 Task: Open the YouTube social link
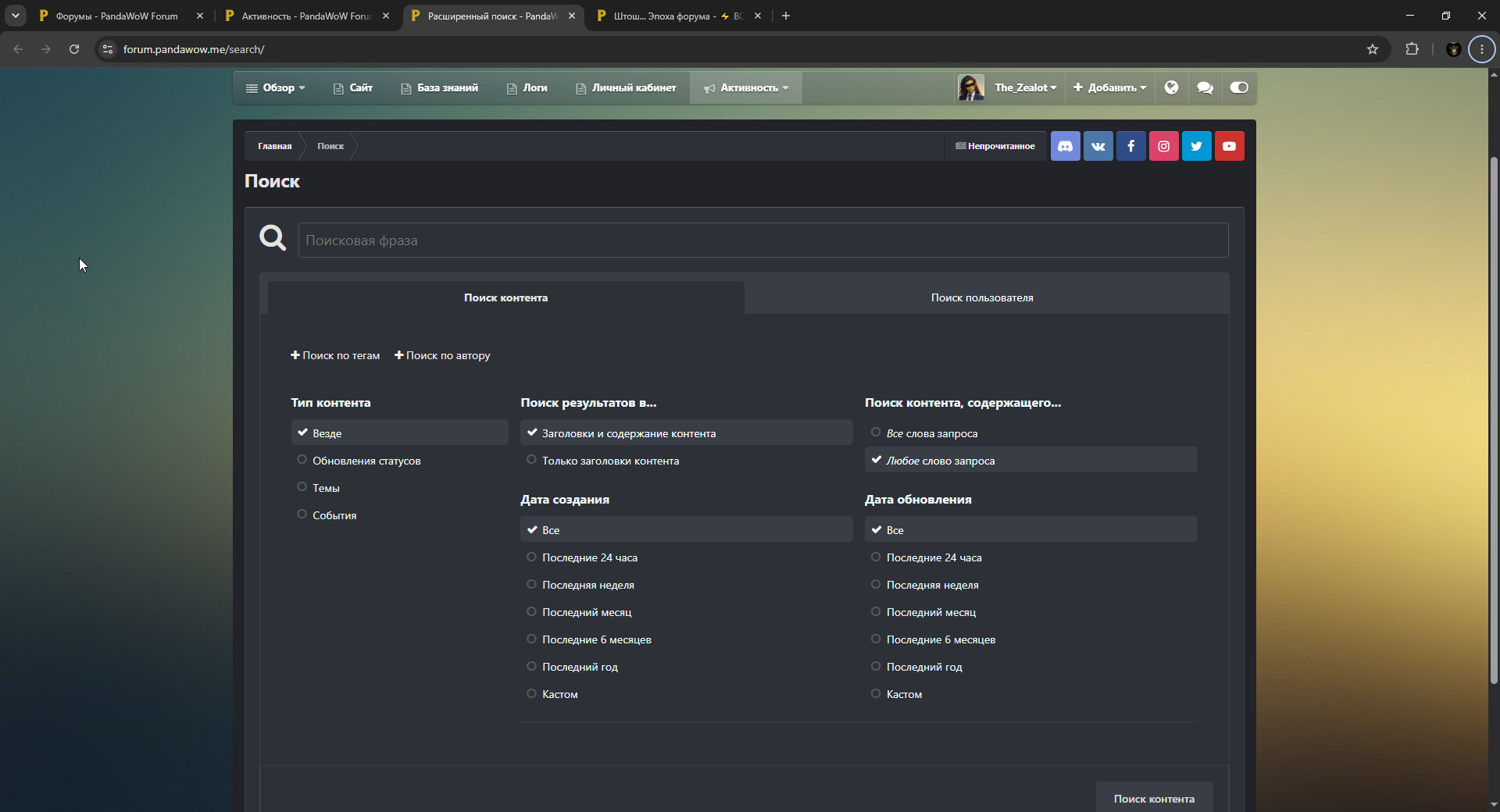1229,146
